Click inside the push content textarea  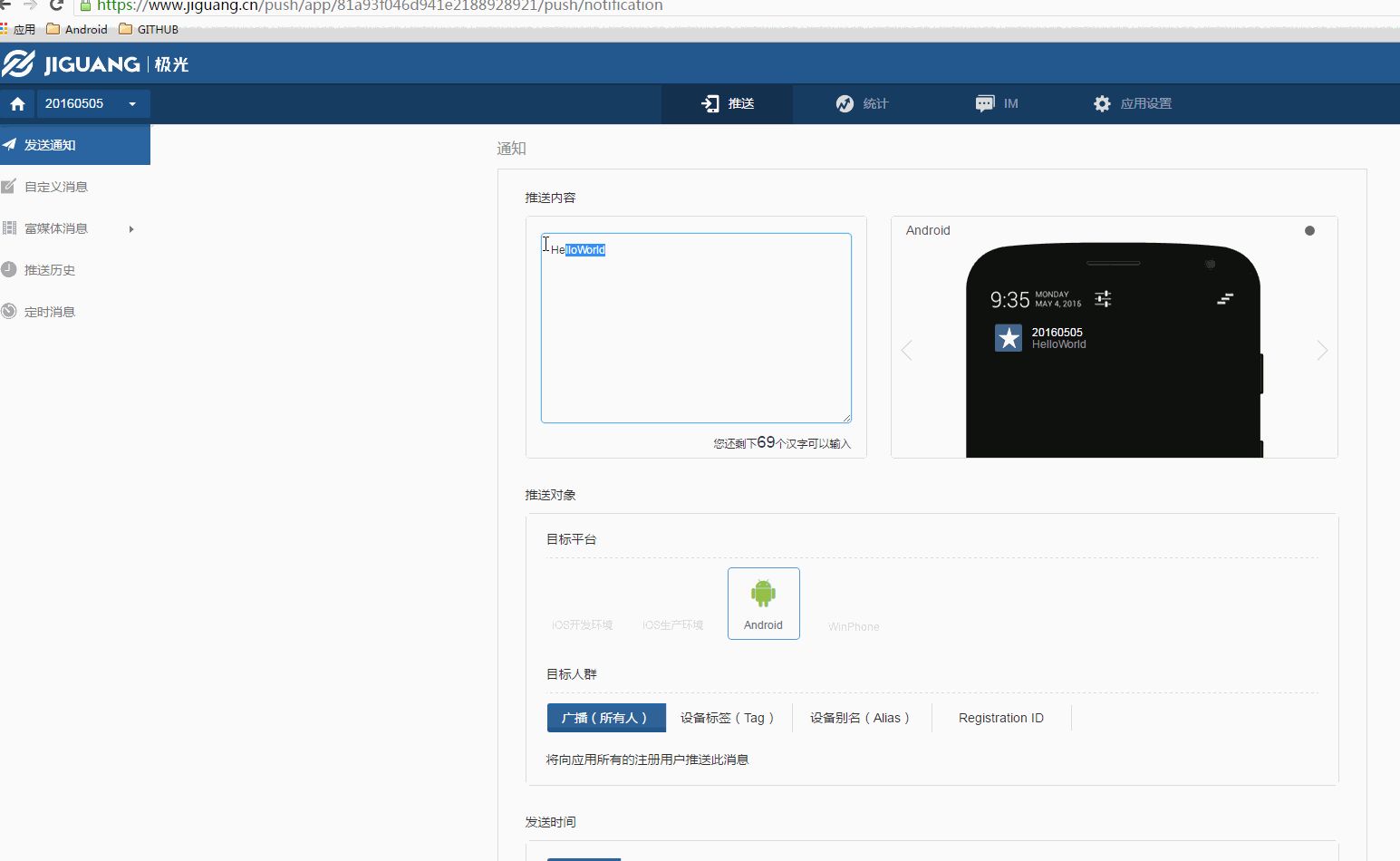[x=696, y=328]
